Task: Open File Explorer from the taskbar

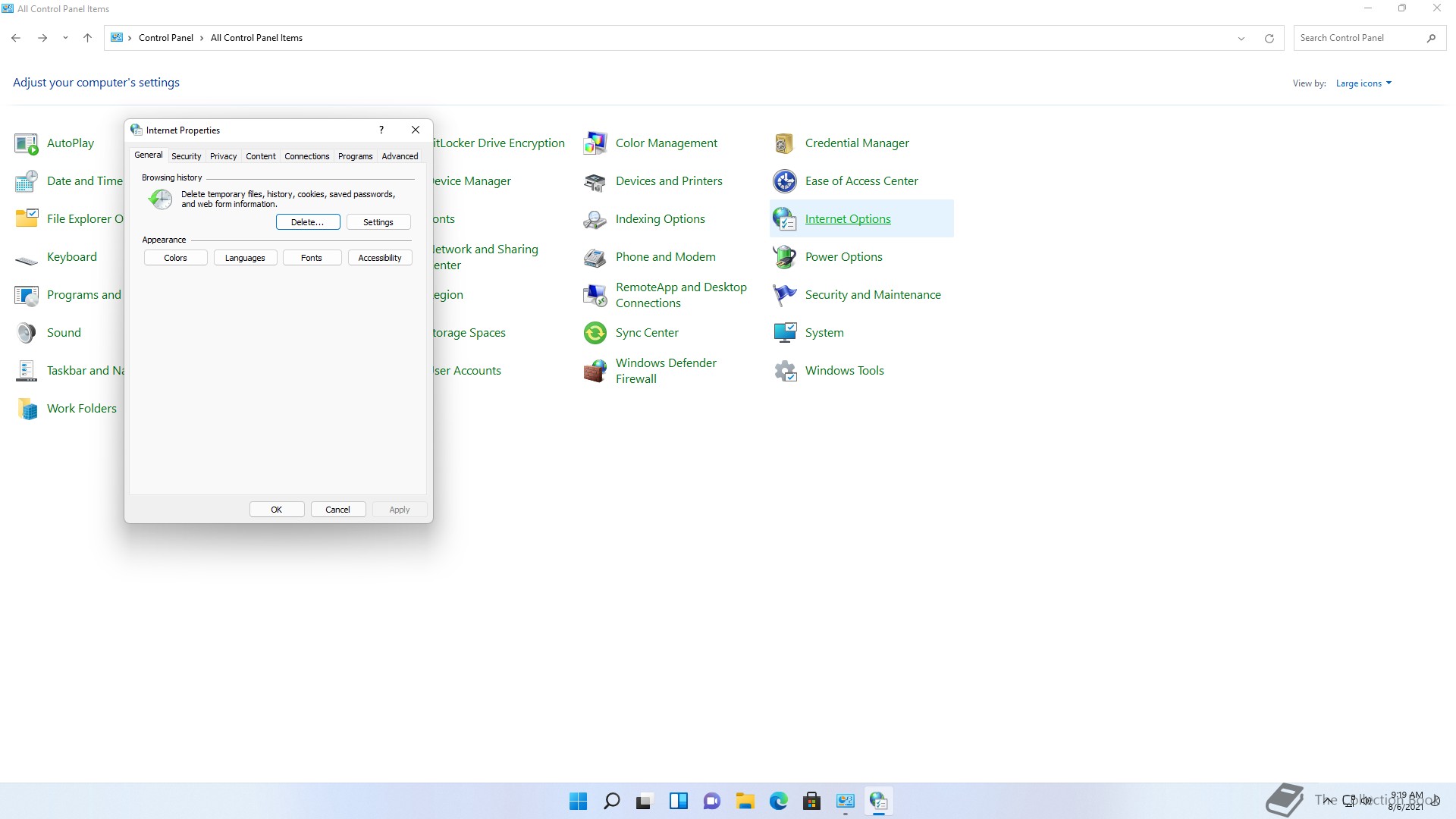Action: click(x=745, y=801)
